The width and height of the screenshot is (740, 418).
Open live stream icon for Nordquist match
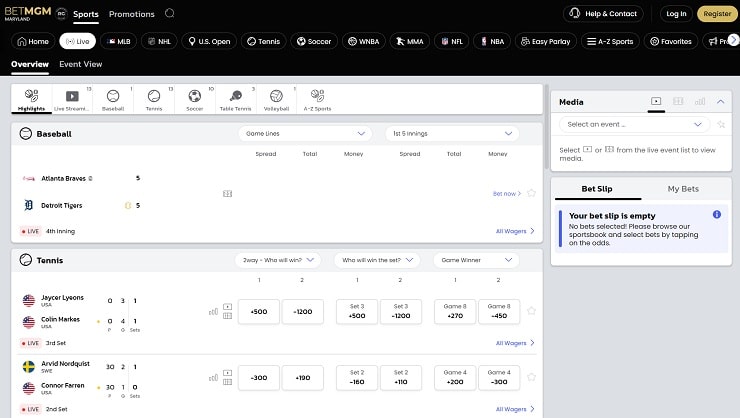227,373
